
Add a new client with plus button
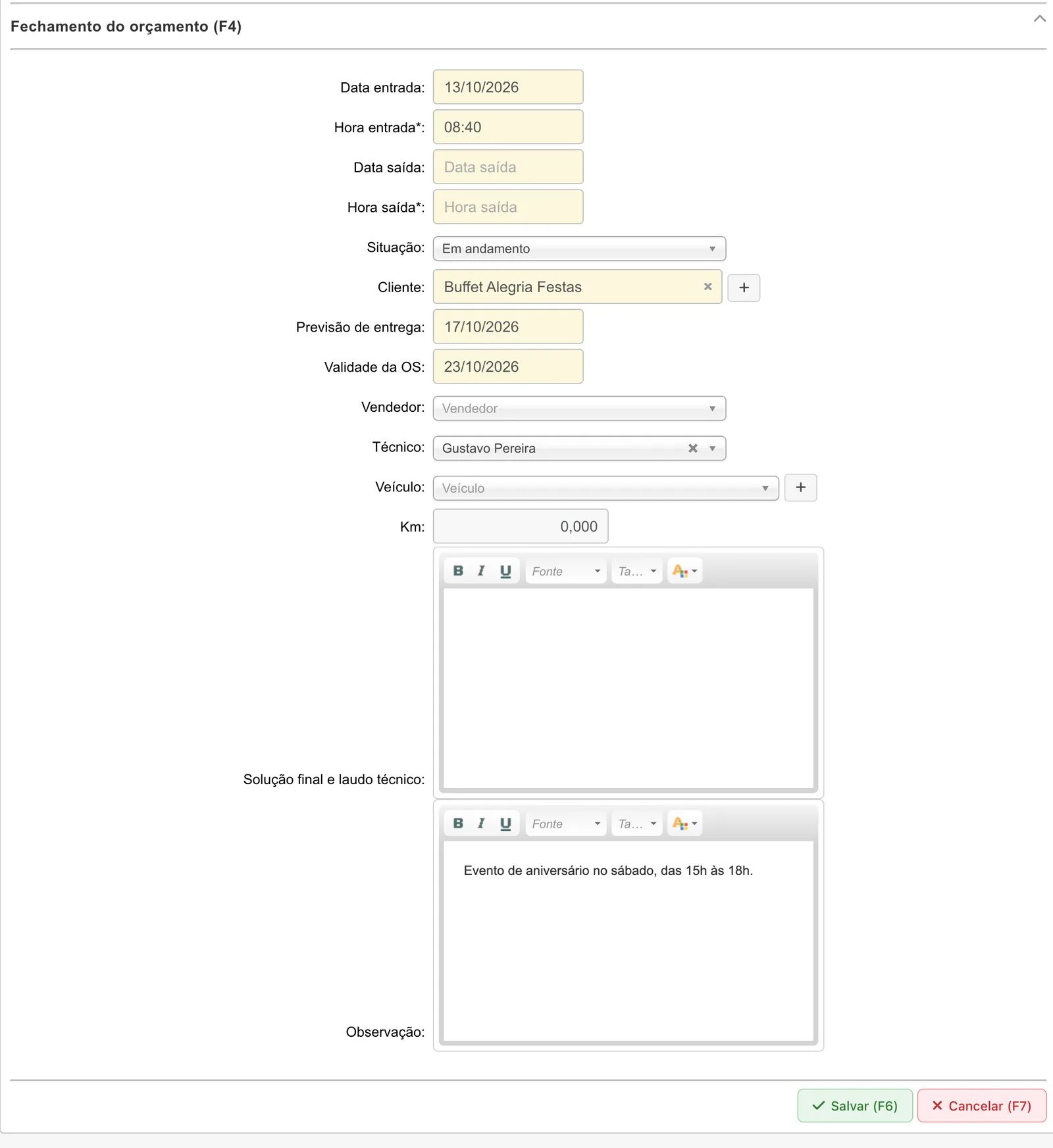744,287
